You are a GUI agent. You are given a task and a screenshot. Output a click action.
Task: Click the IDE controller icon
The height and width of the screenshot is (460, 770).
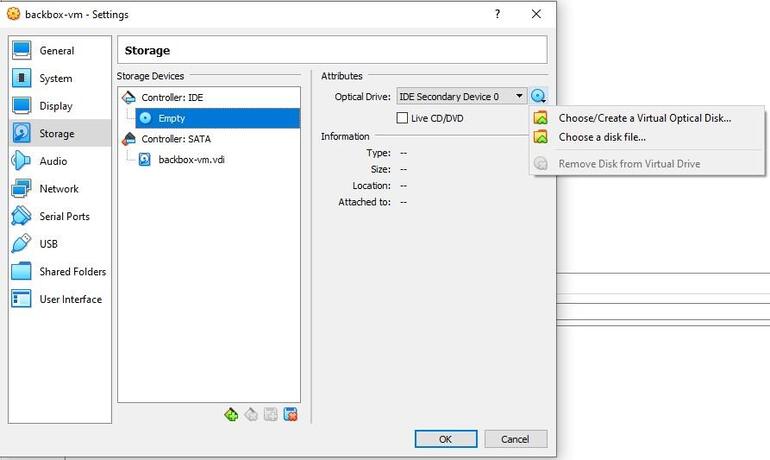coord(129,97)
